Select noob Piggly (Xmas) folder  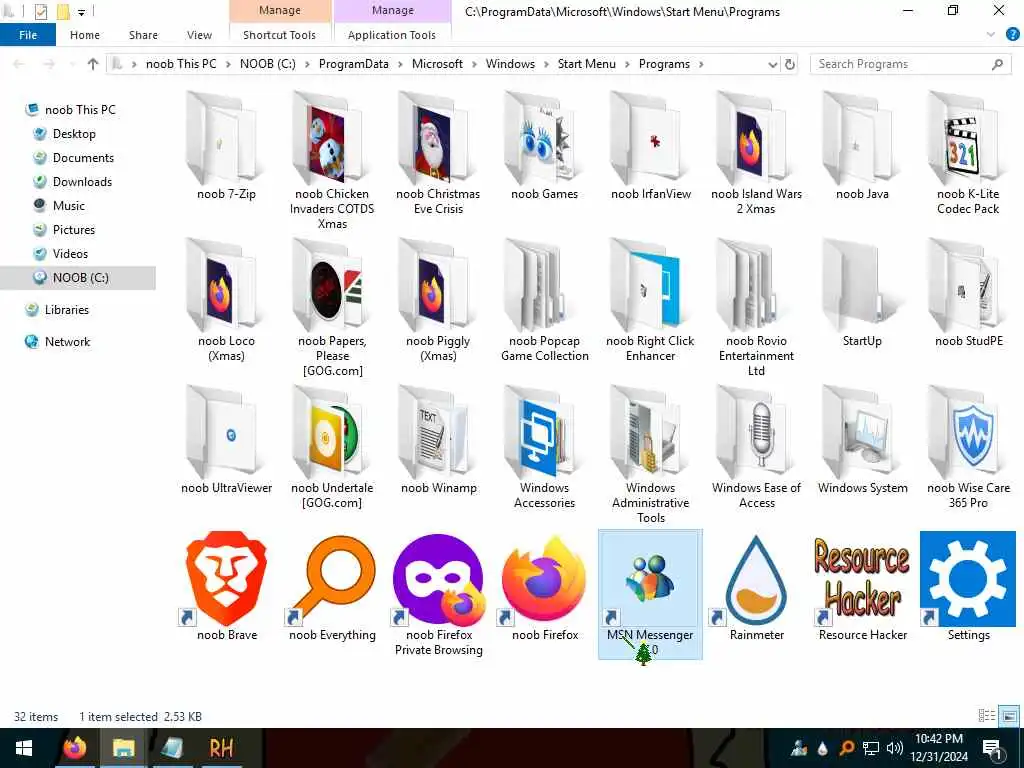click(x=438, y=300)
